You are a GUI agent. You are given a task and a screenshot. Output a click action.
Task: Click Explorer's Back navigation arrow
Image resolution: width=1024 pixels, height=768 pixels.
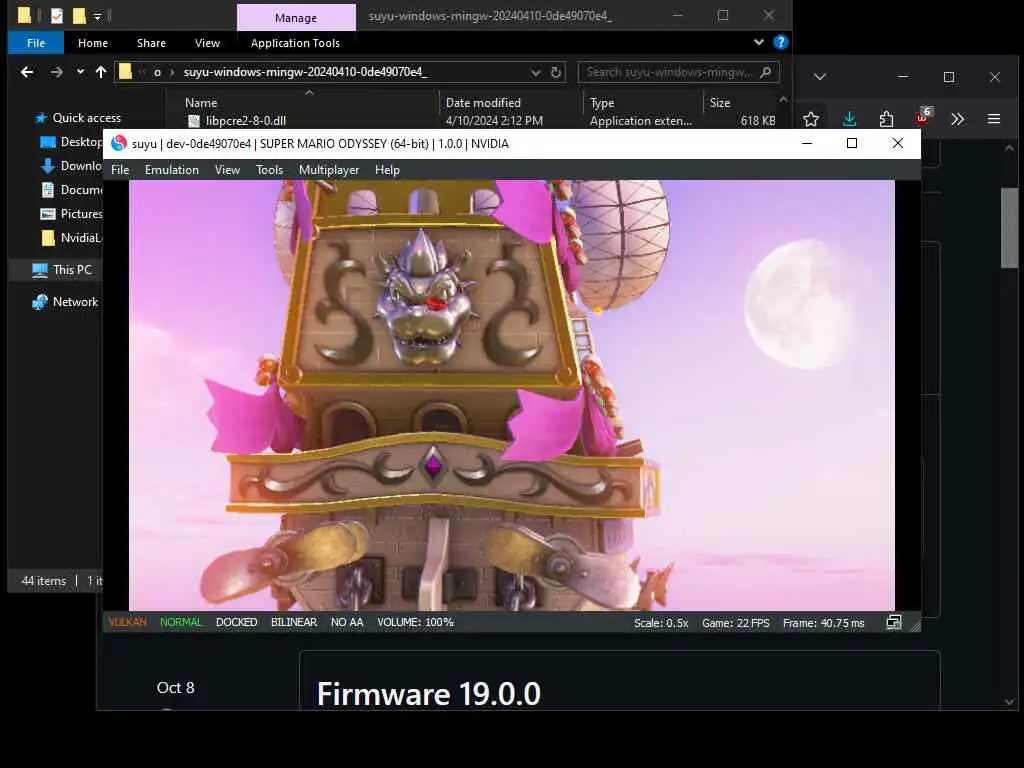[27, 72]
